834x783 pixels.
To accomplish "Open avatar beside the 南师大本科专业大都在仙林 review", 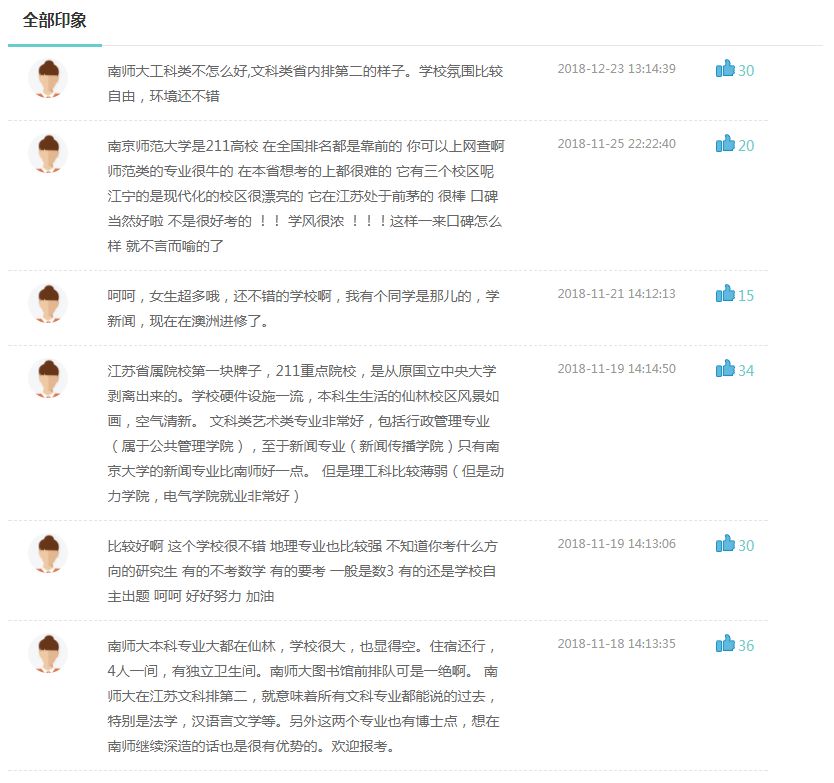I will point(48,654).
